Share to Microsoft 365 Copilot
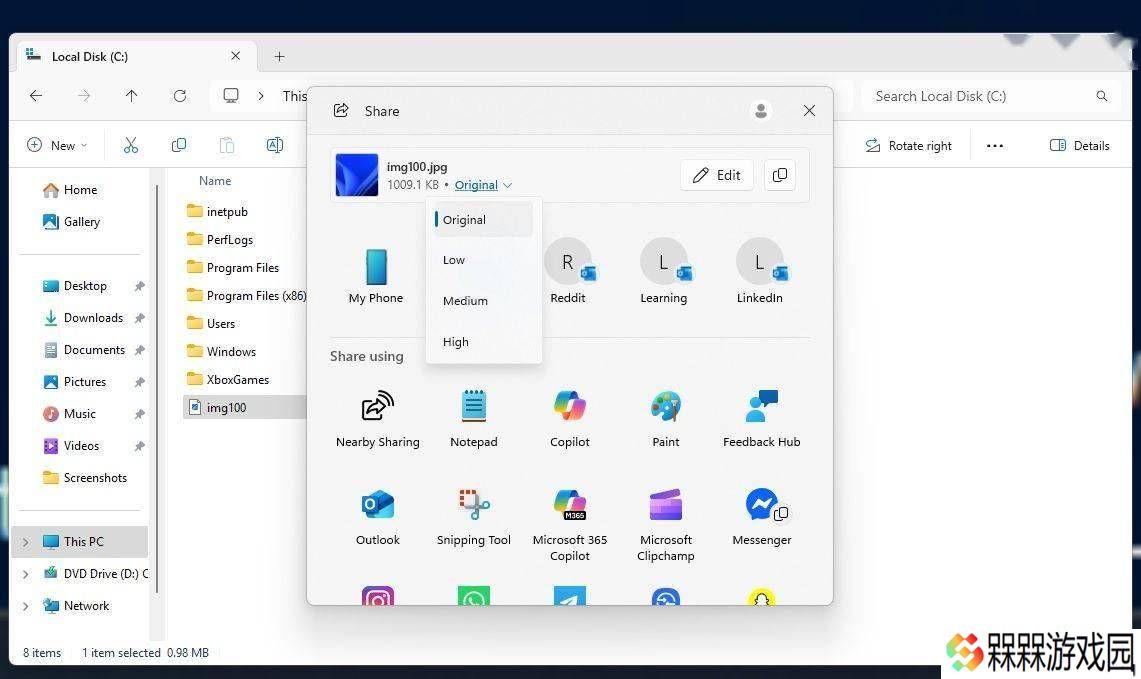Image resolution: width=1141 pixels, height=679 pixels. click(570, 525)
